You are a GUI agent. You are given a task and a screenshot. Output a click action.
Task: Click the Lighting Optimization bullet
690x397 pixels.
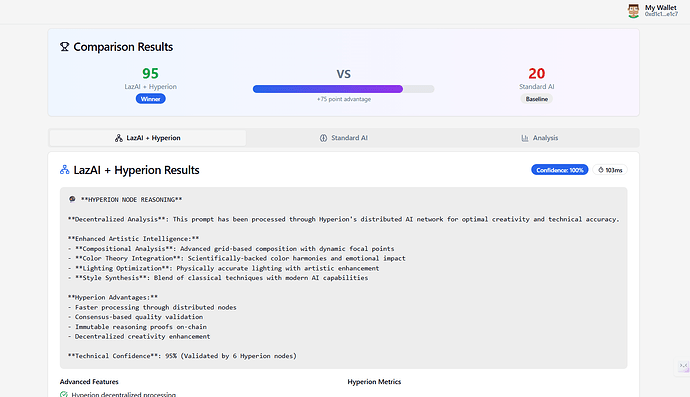pos(223,268)
